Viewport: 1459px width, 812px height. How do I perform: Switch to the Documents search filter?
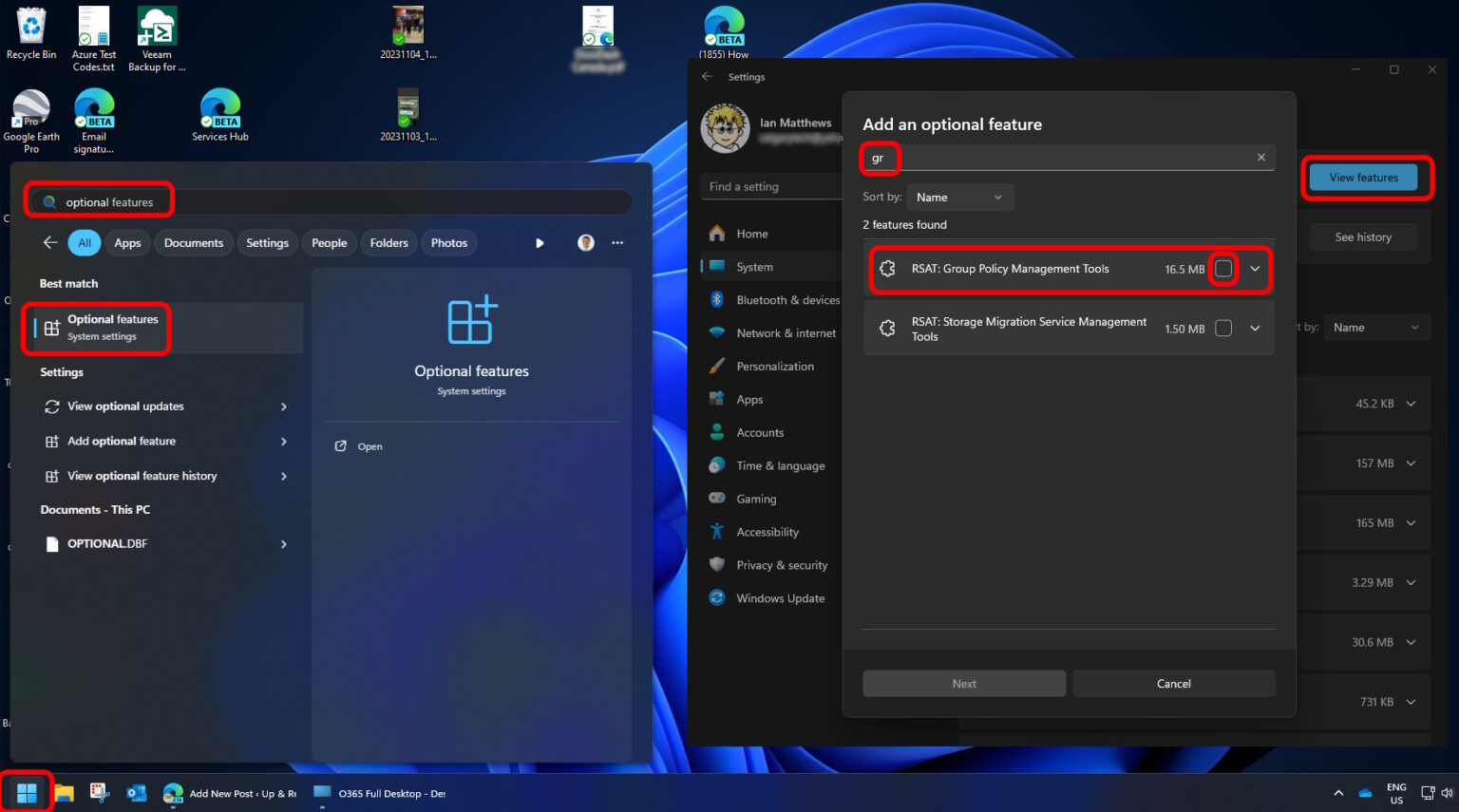click(193, 242)
